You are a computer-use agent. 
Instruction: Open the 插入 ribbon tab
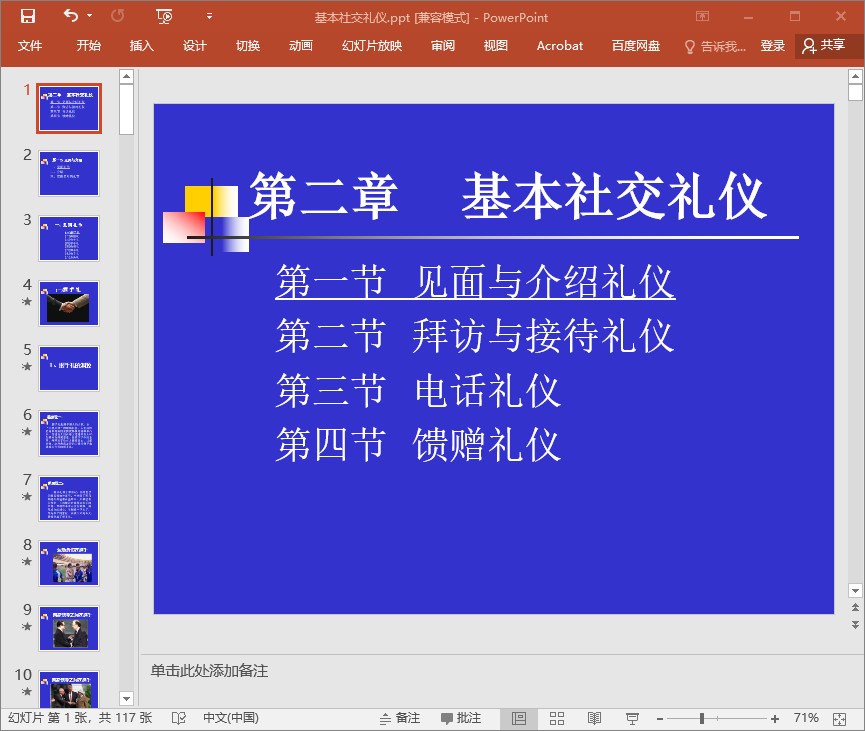click(x=141, y=46)
